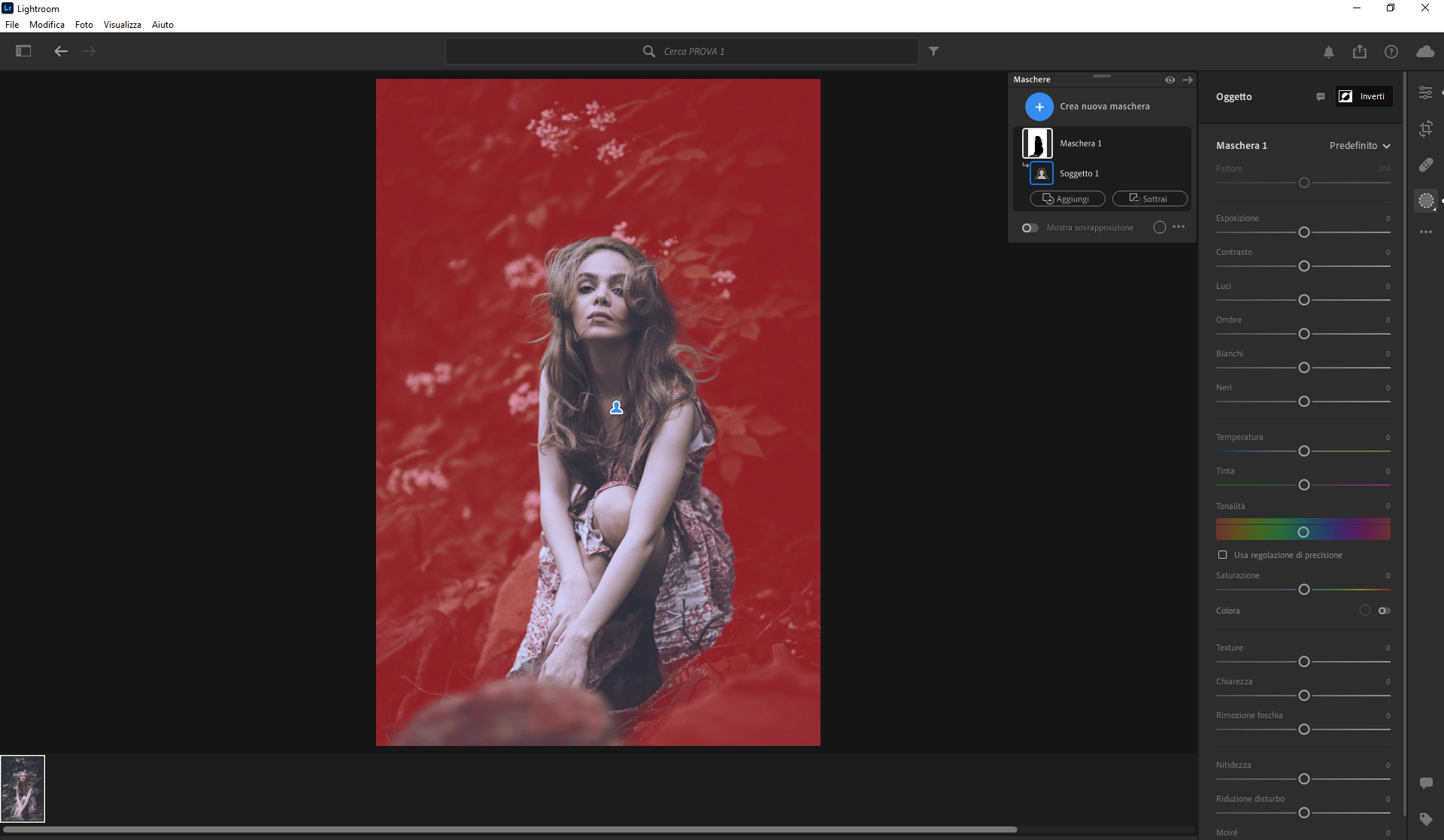This screenshot has width=1444, height=840.
Task: Enable Usa regolazione di precisione checkbox
Action: tap(1222, 555)
